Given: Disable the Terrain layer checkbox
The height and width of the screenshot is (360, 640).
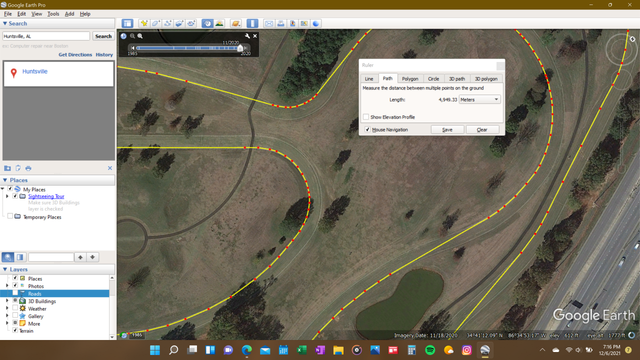Looking at the screenshot, I should [15, 331].
